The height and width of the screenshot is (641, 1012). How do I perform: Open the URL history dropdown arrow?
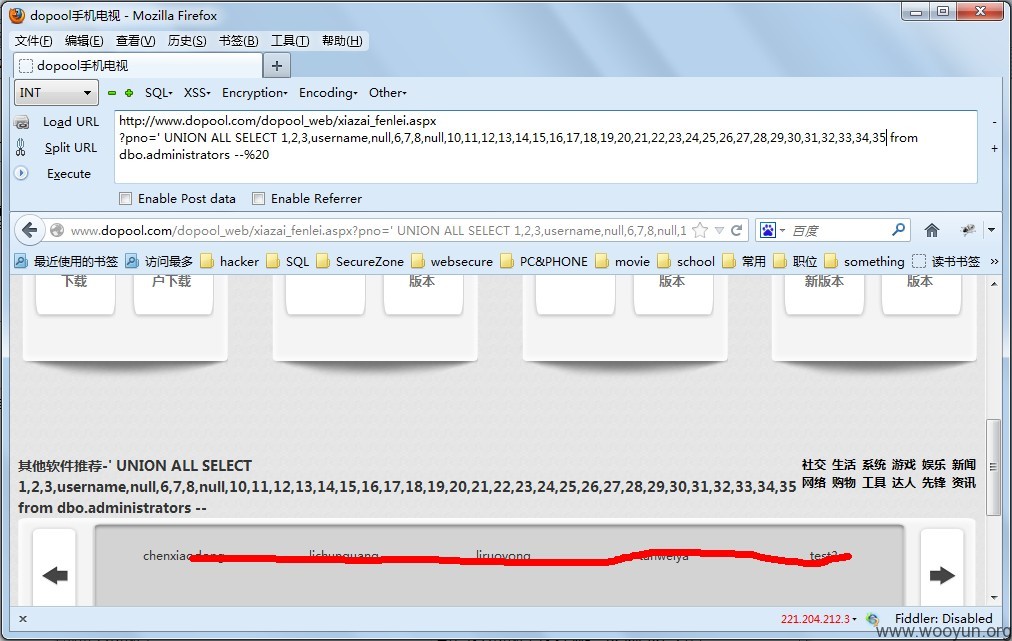[719, 230]
